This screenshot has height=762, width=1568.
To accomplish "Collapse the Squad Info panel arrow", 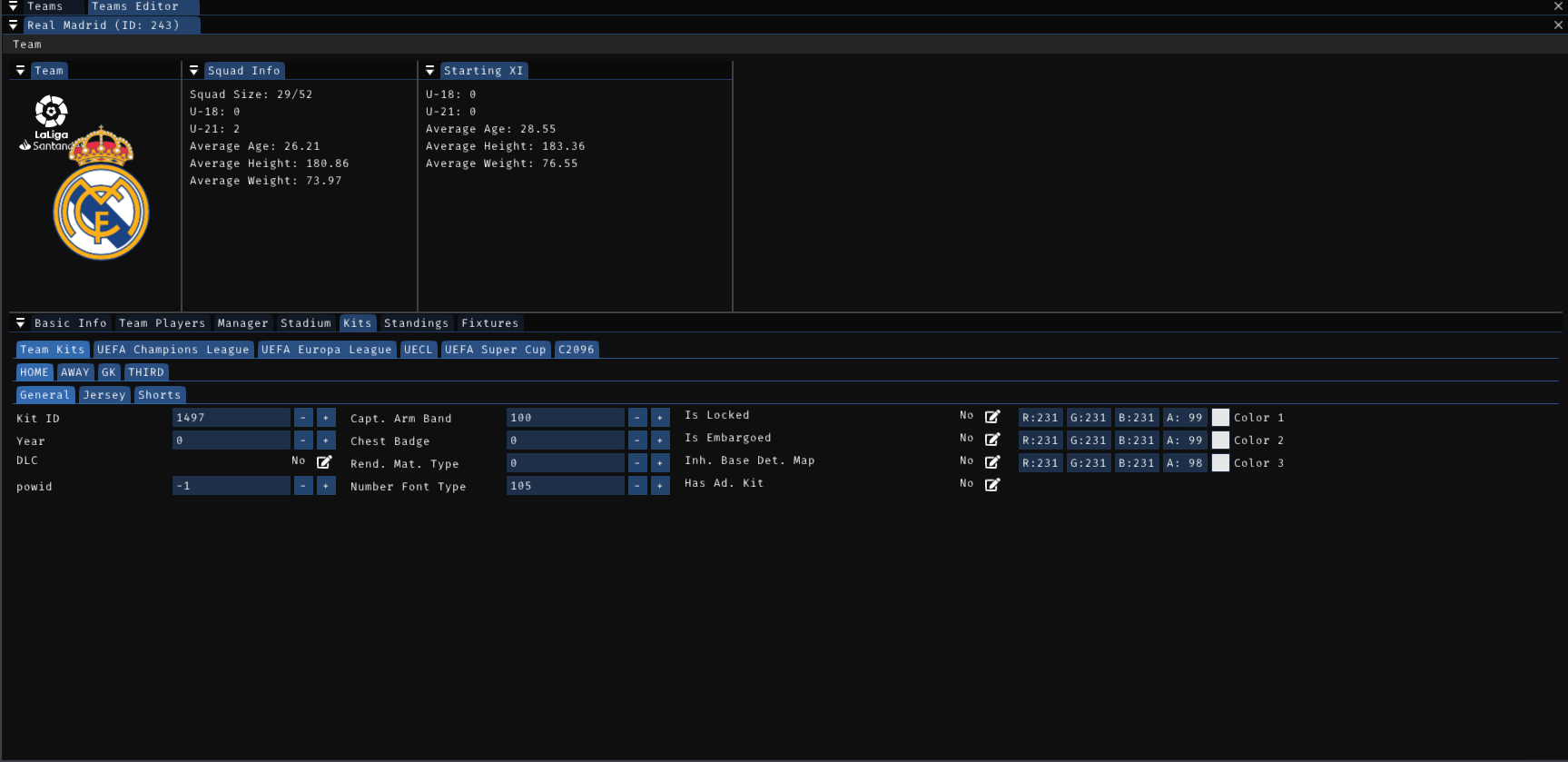I will (x=193, y=71).
